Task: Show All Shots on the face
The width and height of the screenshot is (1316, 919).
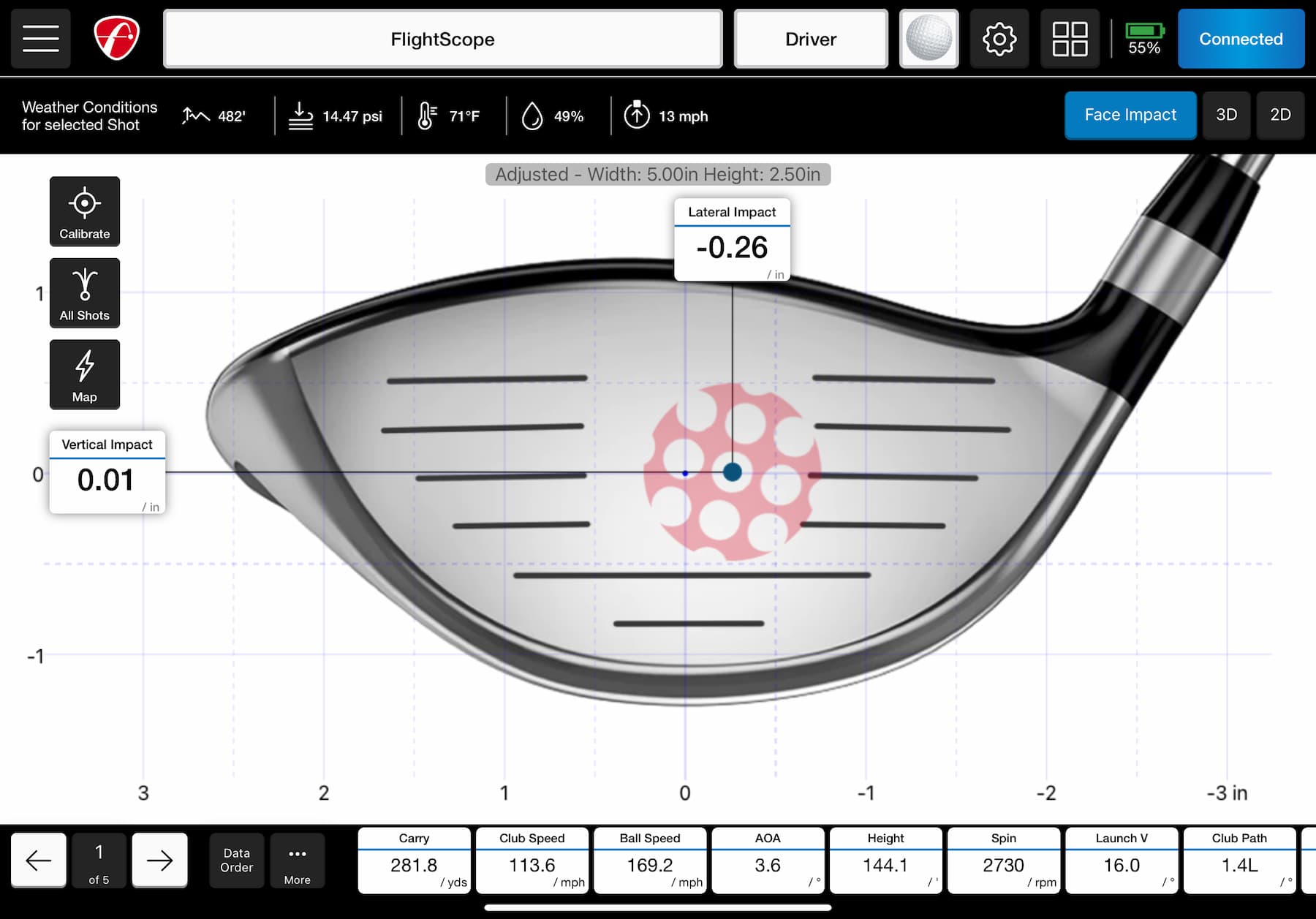Action: 85,293
